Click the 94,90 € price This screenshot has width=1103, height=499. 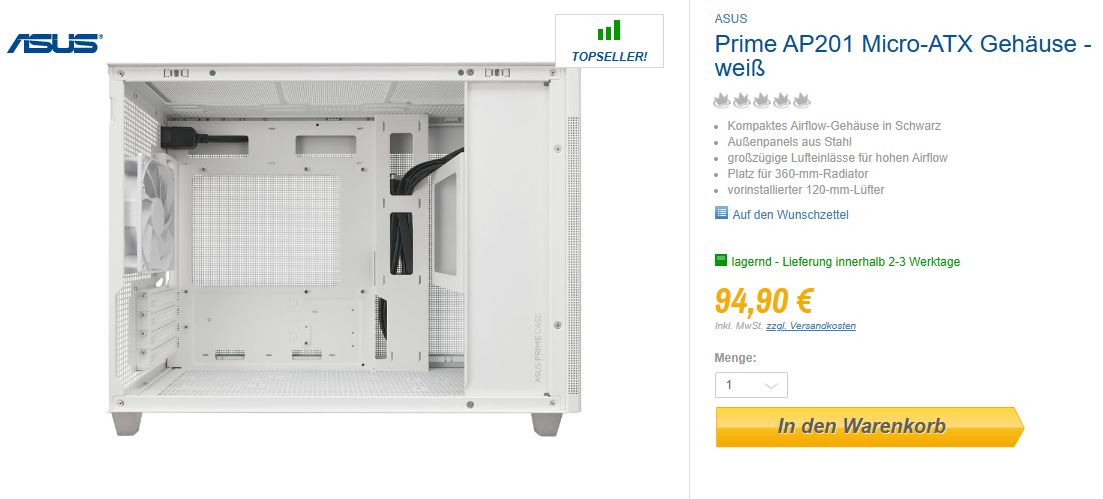[764, 301]
